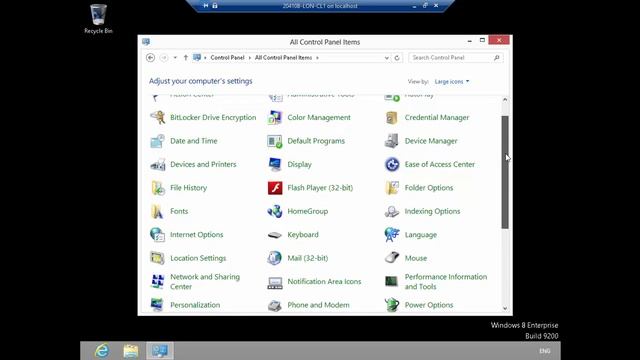
Task: Click the Fonts folder icon
Action: (x=158, y=211)
